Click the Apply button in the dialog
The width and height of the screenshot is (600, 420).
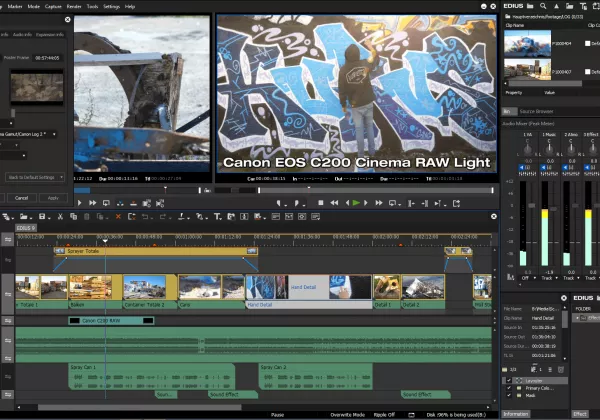tap(53, 198)
